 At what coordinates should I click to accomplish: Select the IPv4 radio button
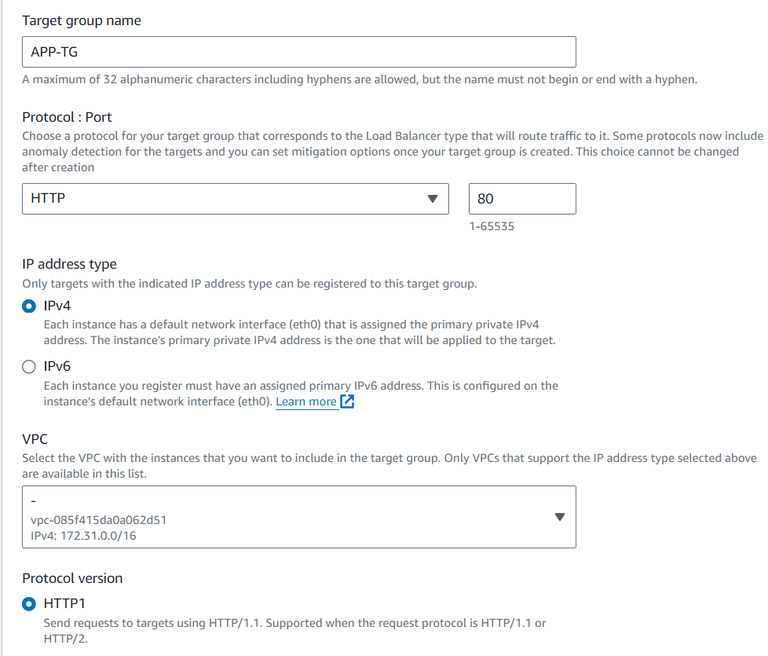pos(29,306)
